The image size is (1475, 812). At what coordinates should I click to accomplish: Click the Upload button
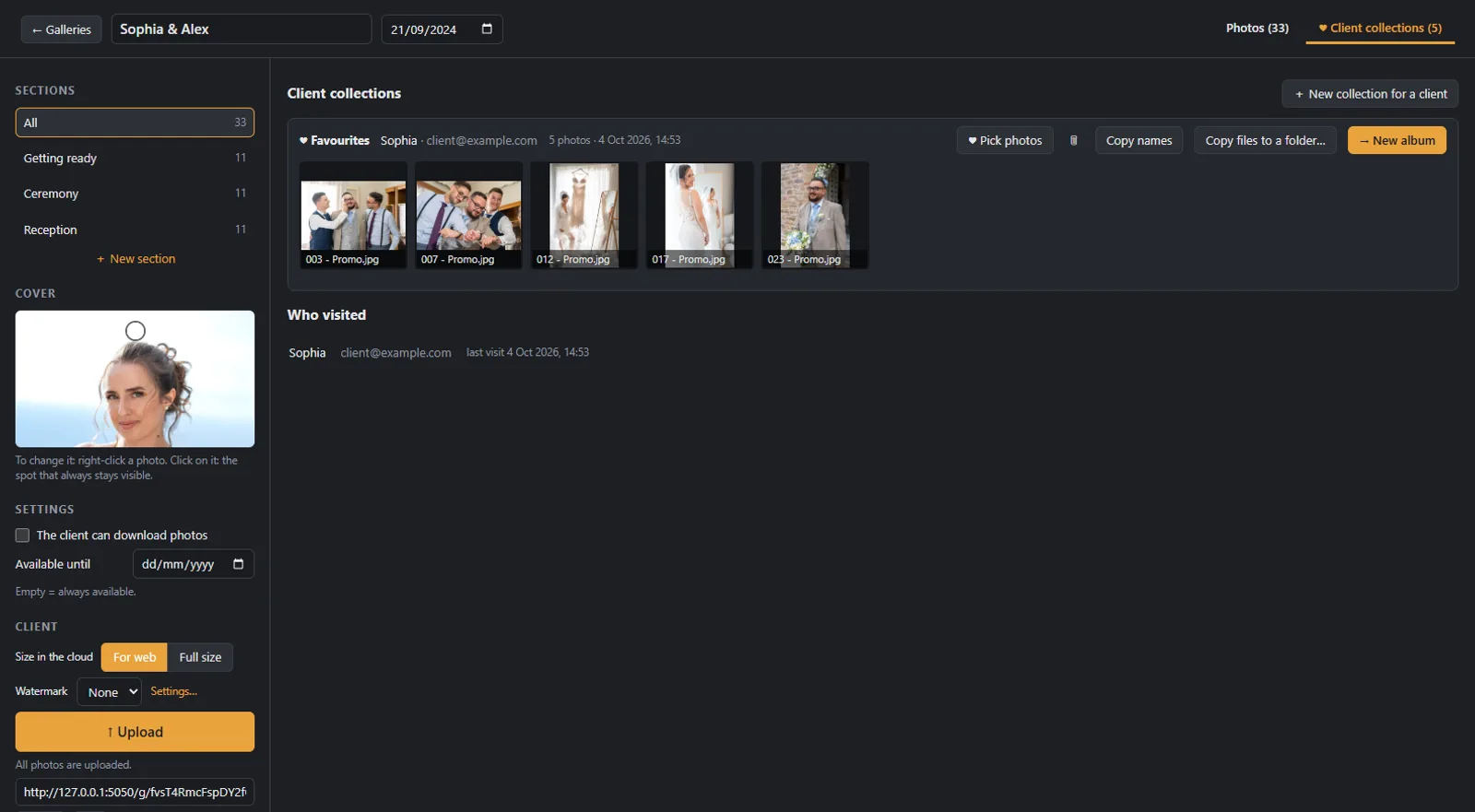(x=135, y=732)
